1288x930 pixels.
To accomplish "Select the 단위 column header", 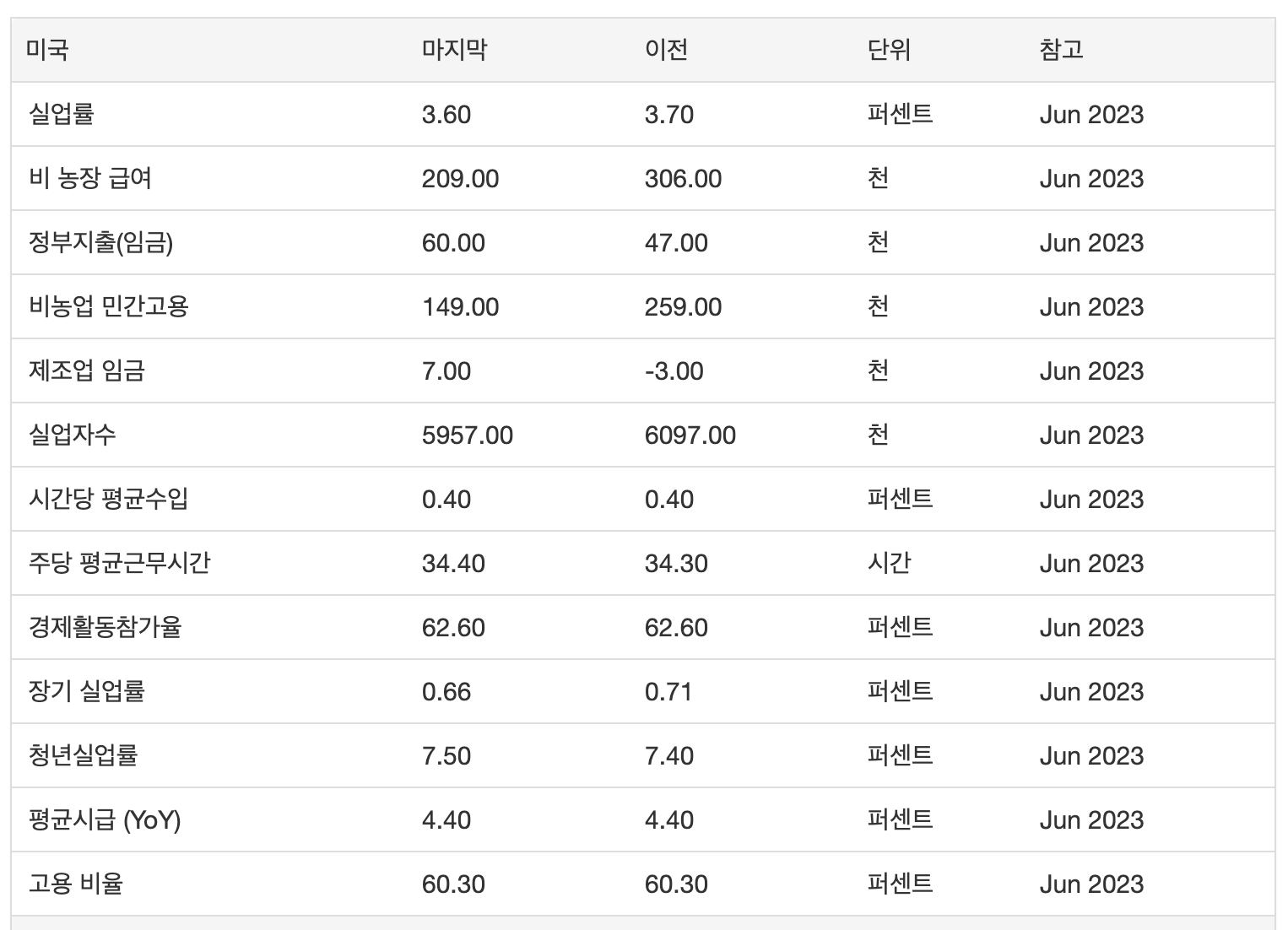I will [x=889, y=50].
